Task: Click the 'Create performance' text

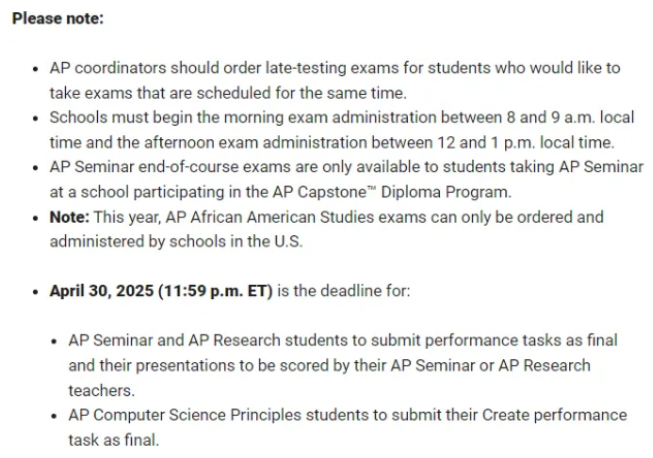Action: click(554, 416)
